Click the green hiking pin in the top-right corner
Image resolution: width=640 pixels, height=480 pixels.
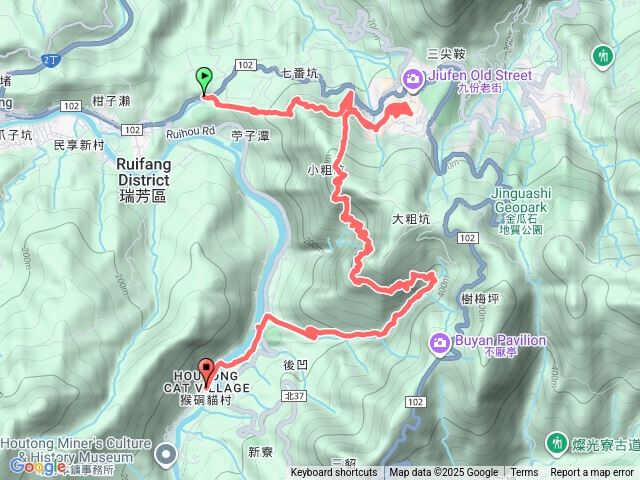(x=603, y=56)
